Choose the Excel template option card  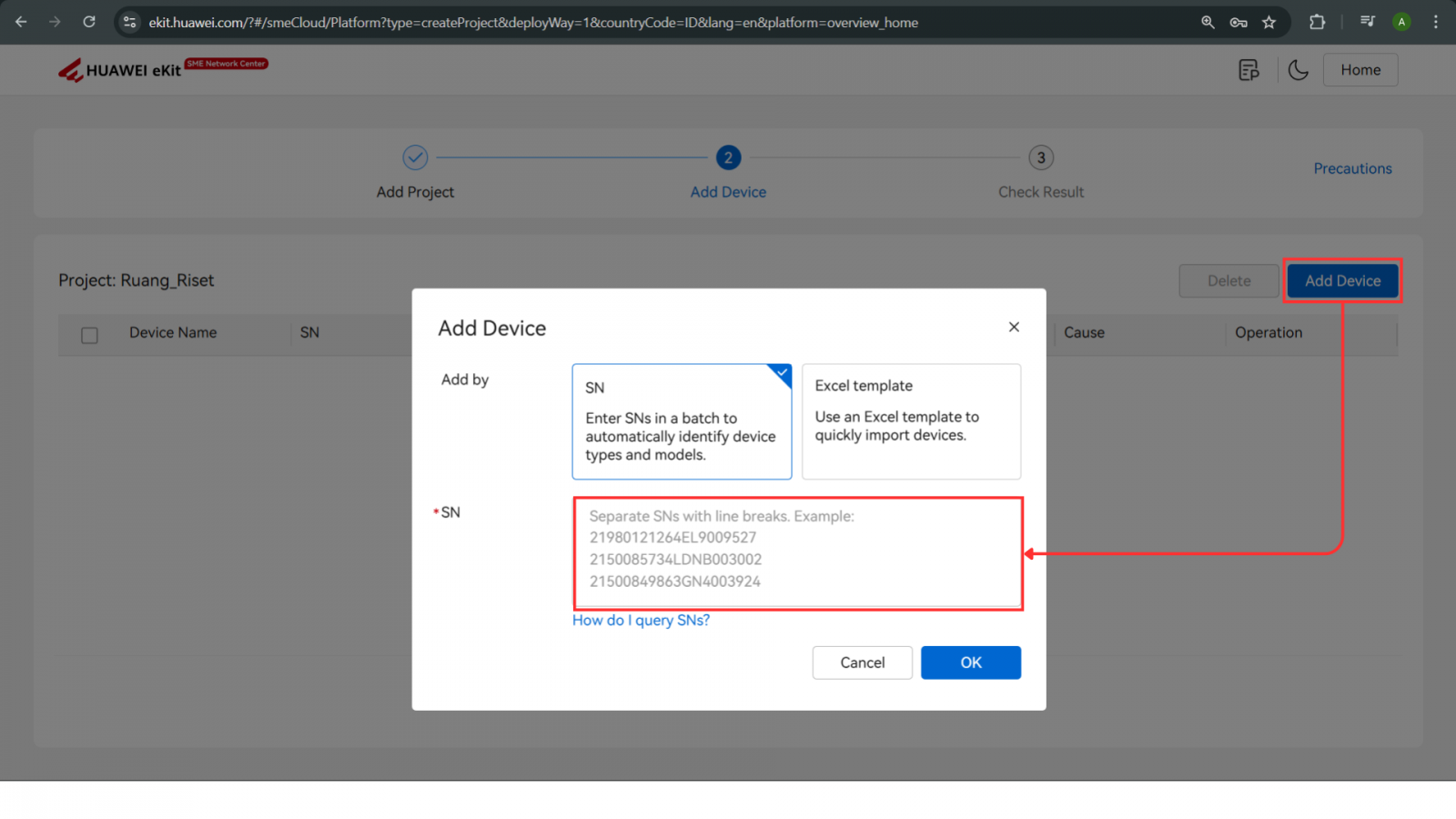point(911,421)
